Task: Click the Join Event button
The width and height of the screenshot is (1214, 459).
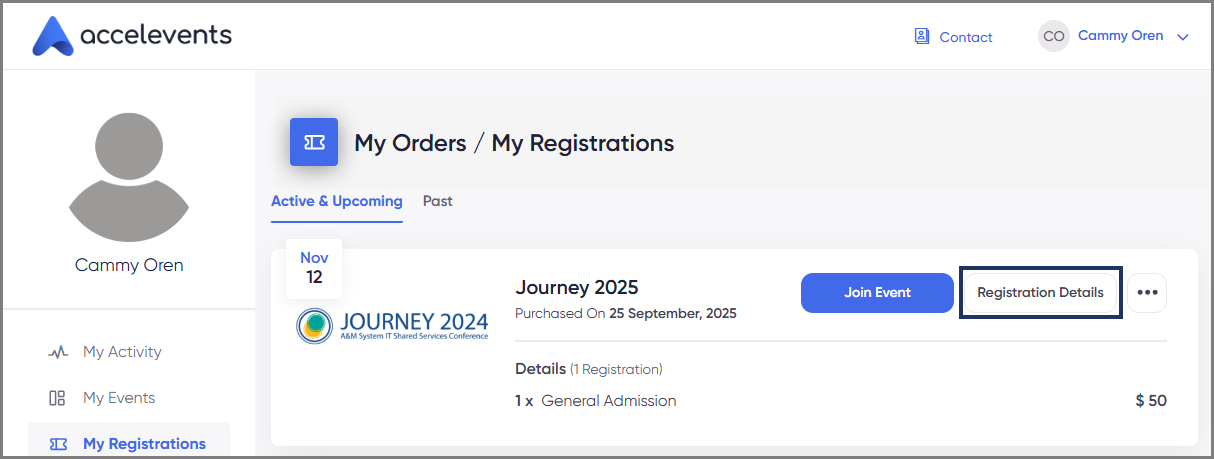Action: click(x=877, y=293)
